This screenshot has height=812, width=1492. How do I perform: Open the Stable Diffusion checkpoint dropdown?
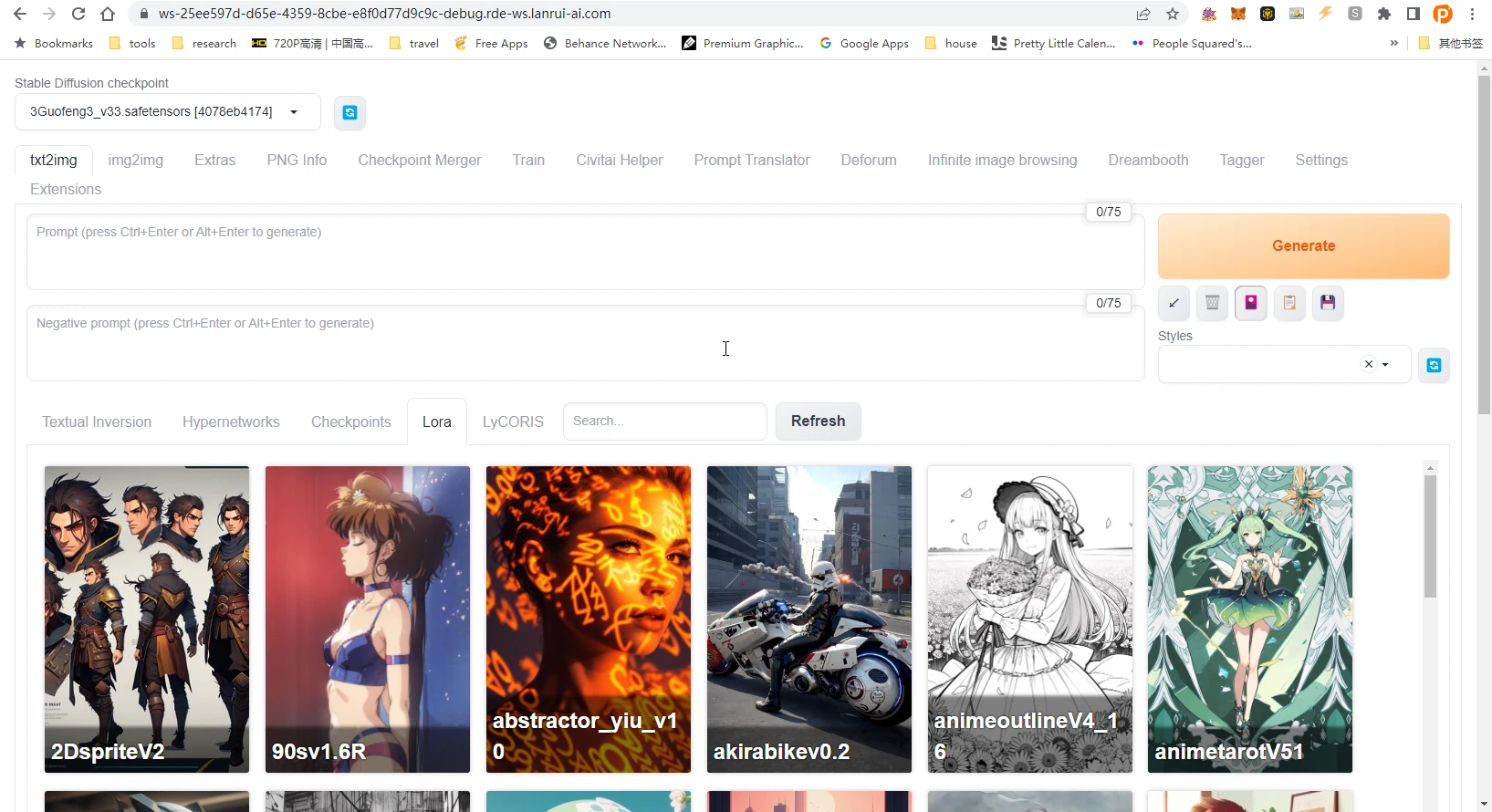point(167,111)
